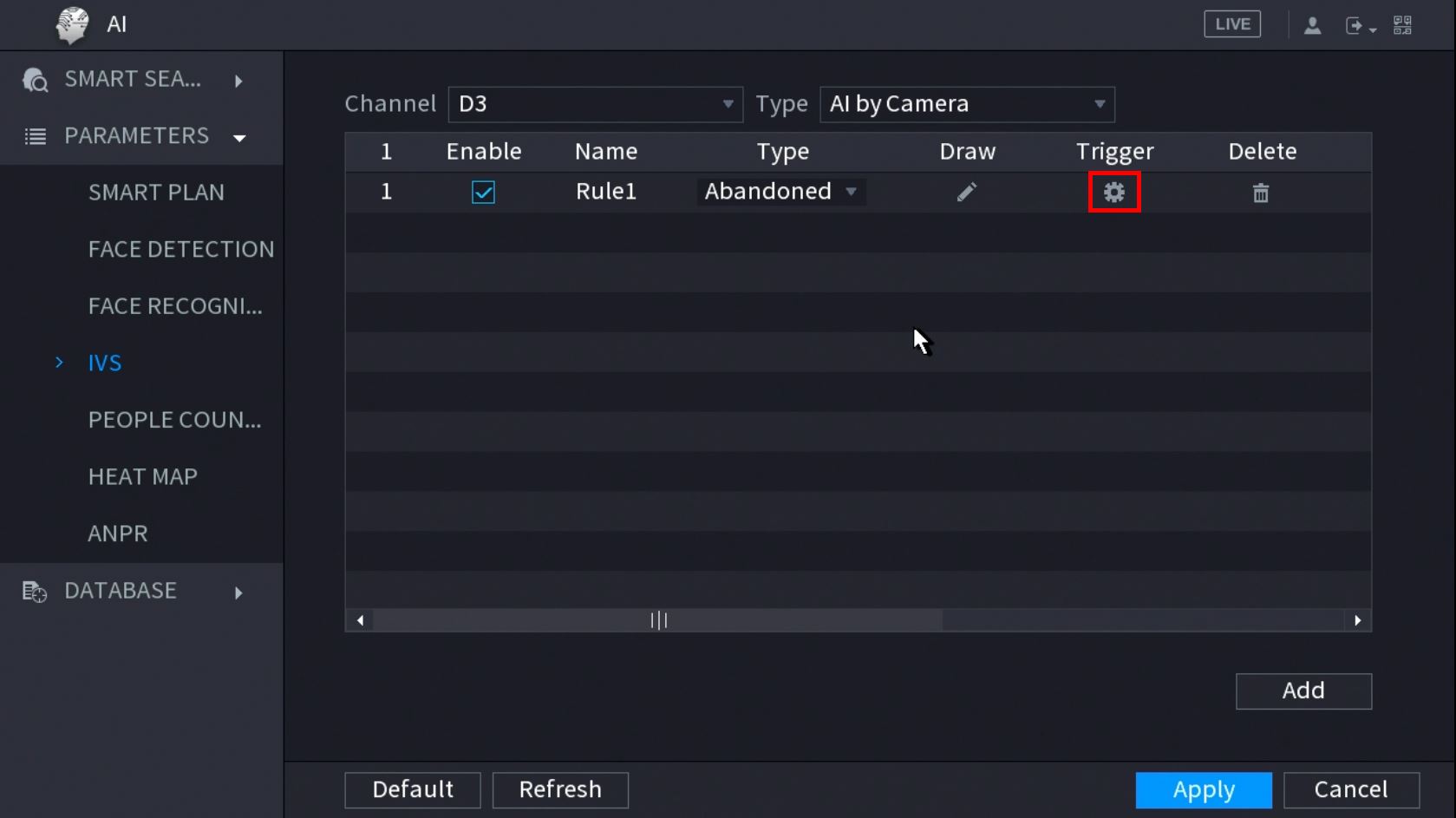Image resolution: width=1456 pixels, height=818 pixels.
Task: Switch to LIVE view
Action: [1231, 24]
